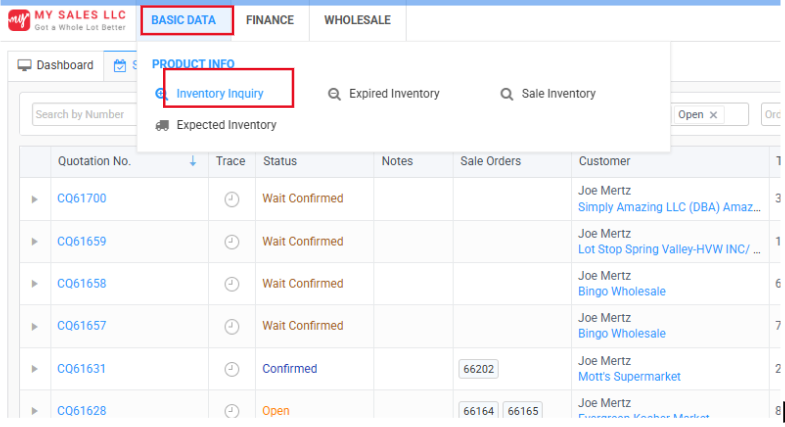Remove the Open filter tag
785x427 pixels.
[x=713, y=115]
